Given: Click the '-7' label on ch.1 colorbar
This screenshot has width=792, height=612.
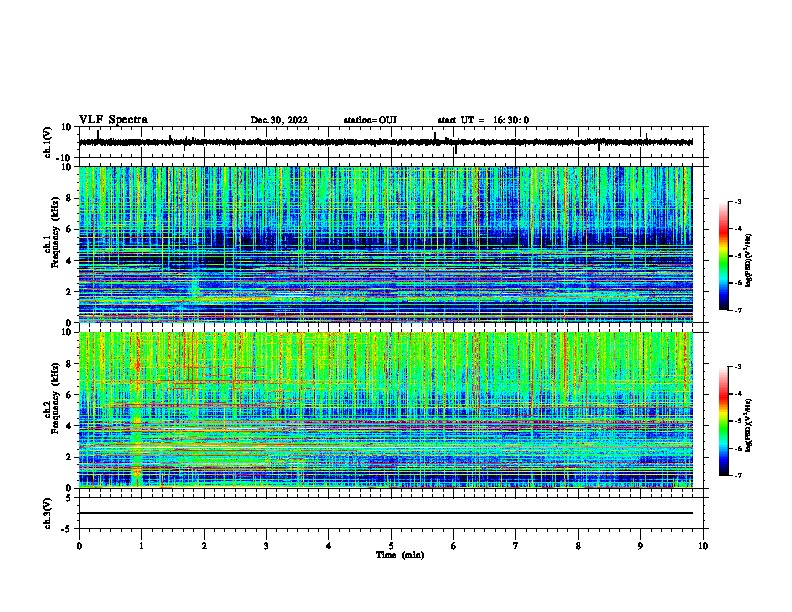Looking at the screenshot, I should 738,310.
